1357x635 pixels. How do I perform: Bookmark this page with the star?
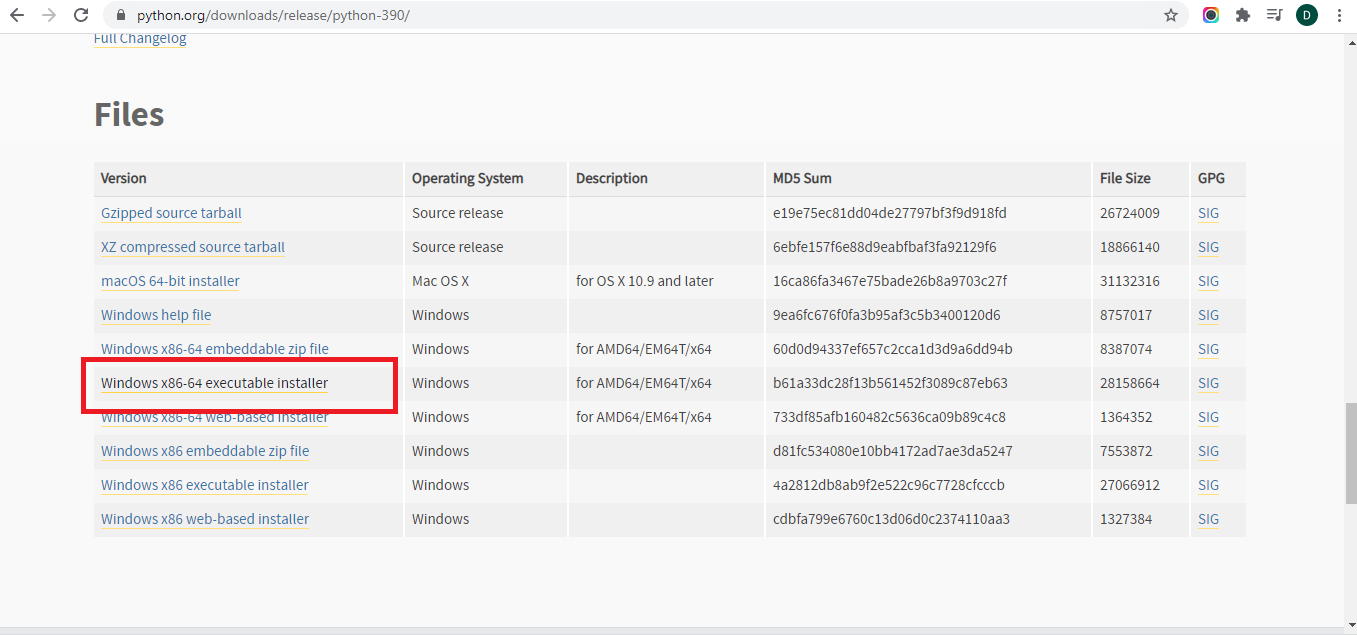click(x=1171, y=15)
